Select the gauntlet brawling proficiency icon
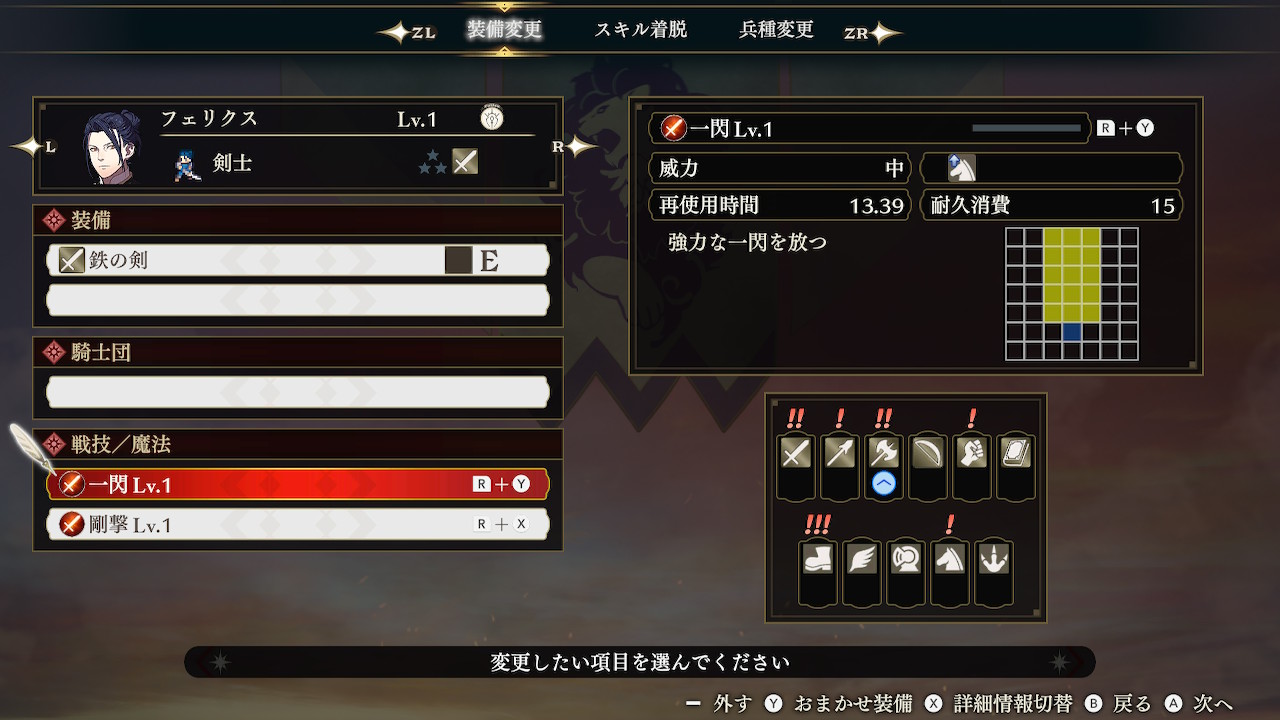 972,454
